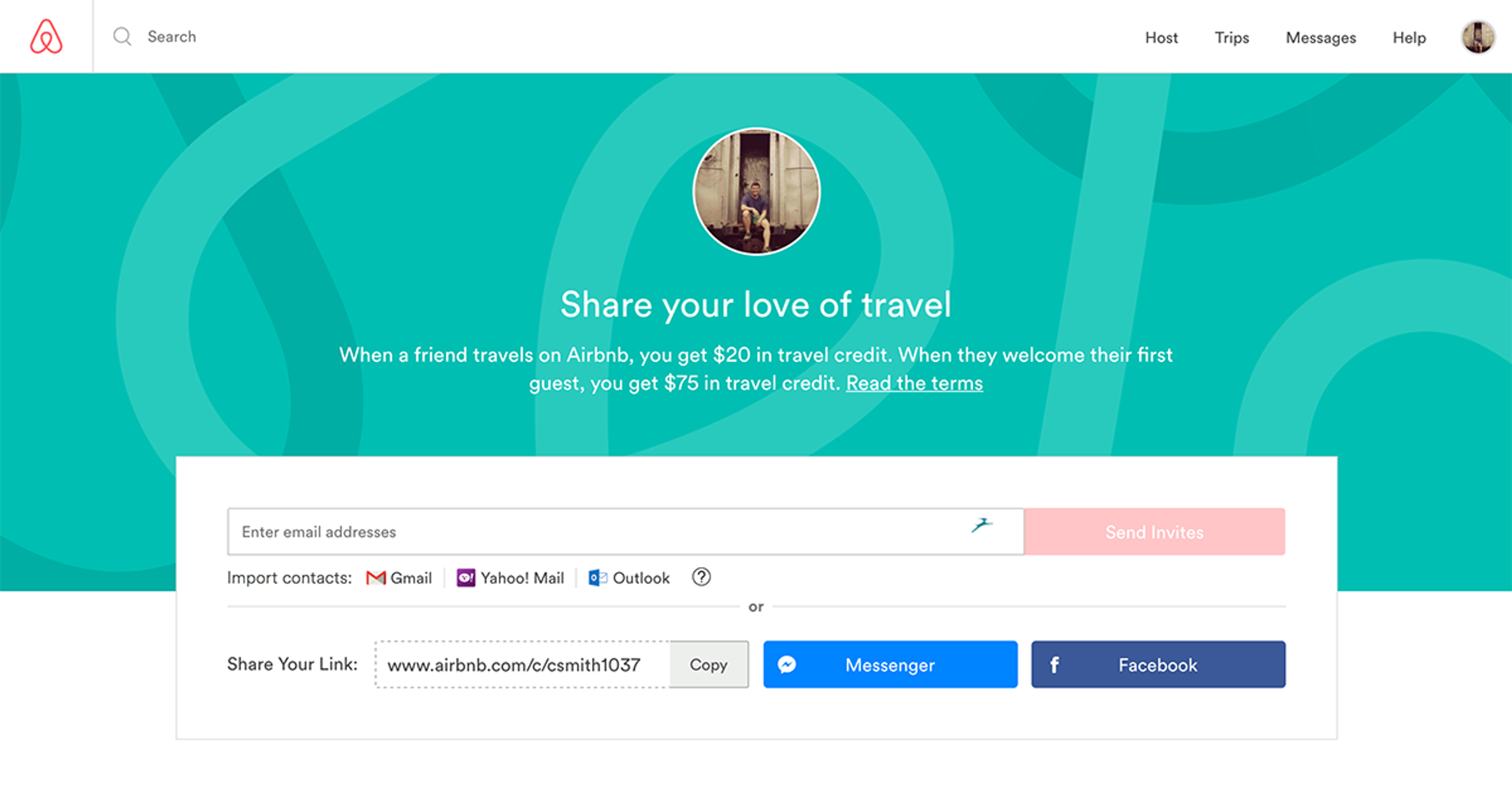
Task: Open the Host menu
Action: click(x=1161, y=37)
